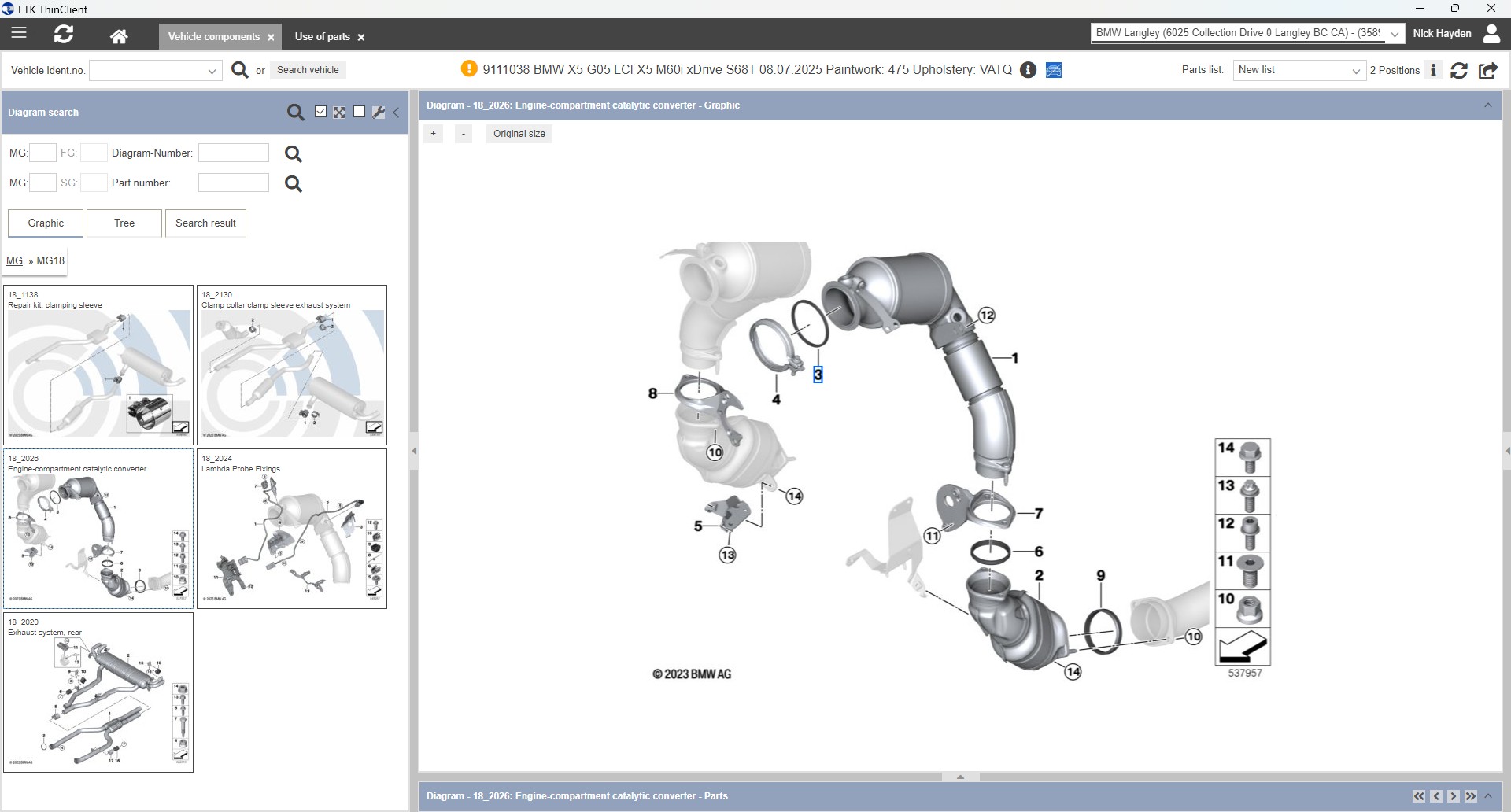Select part callout 5 on diagram
The height and width of the screenshot is (812, 1511).
[x=698, y=526]
